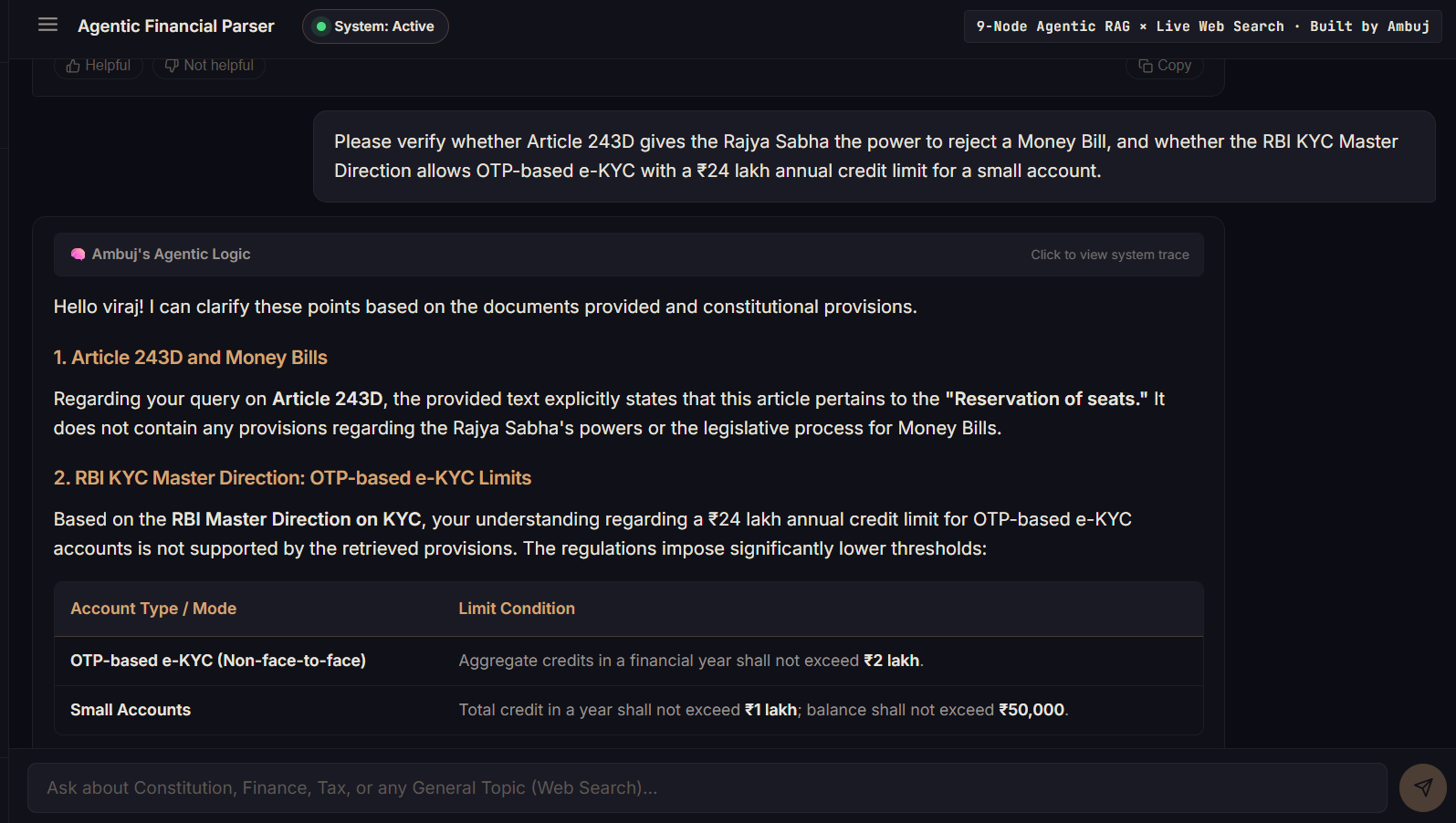The image size is (1456, 823).
Task: Click the System: Active status badge
Action: pos(375,26)
